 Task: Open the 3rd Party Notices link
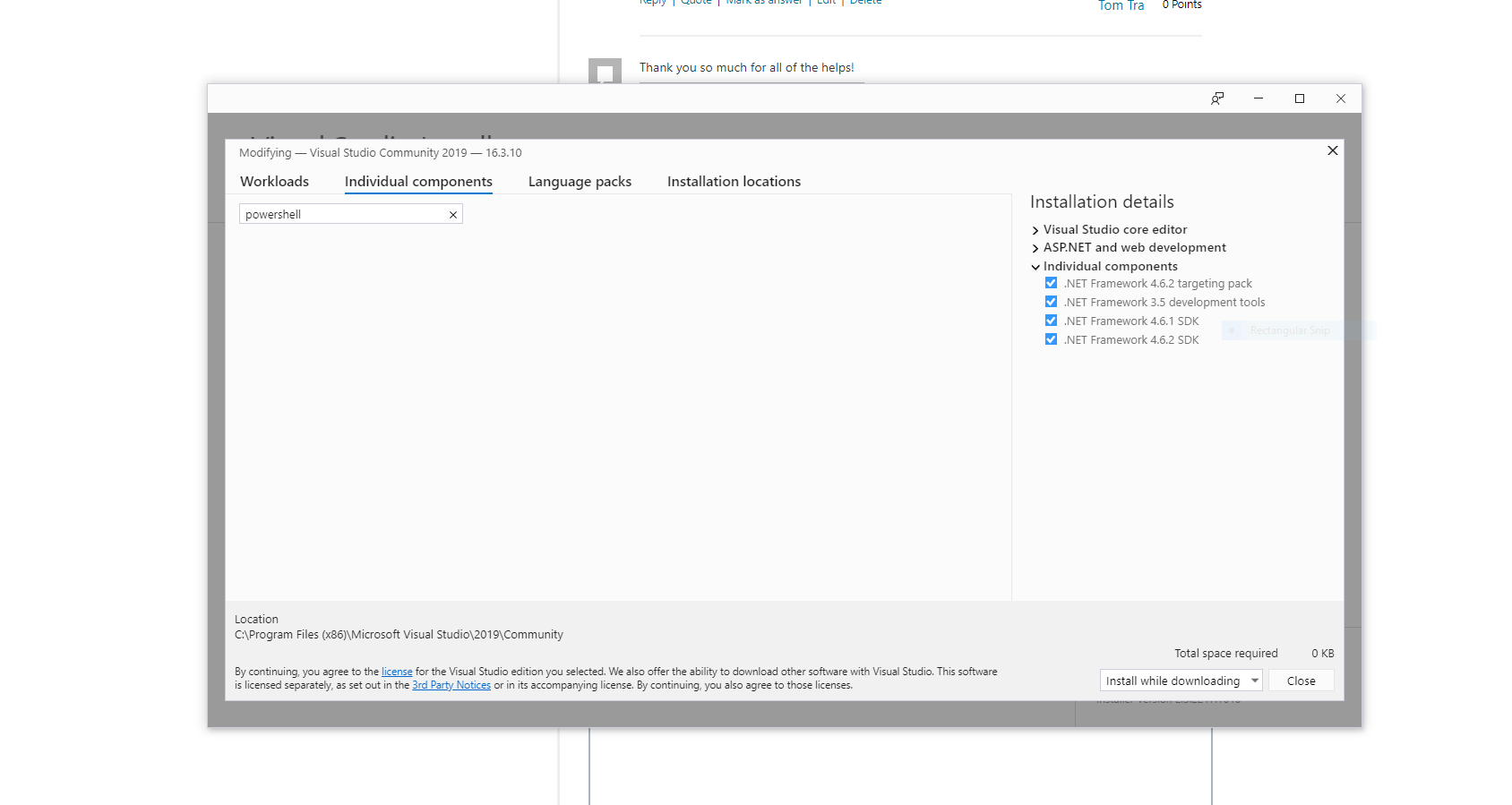[451, 685]
